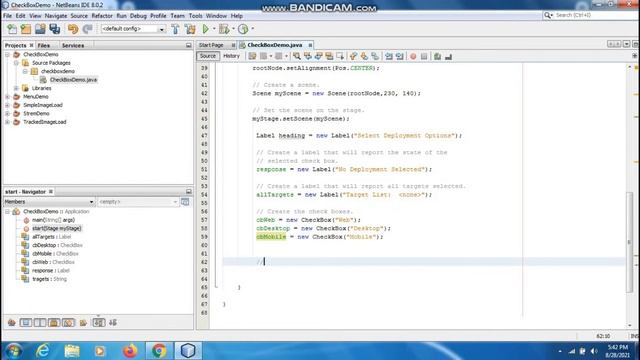Toggle Highlight Search in editor toolbar
Screen dimensions: 640x360
coord(329,56)
